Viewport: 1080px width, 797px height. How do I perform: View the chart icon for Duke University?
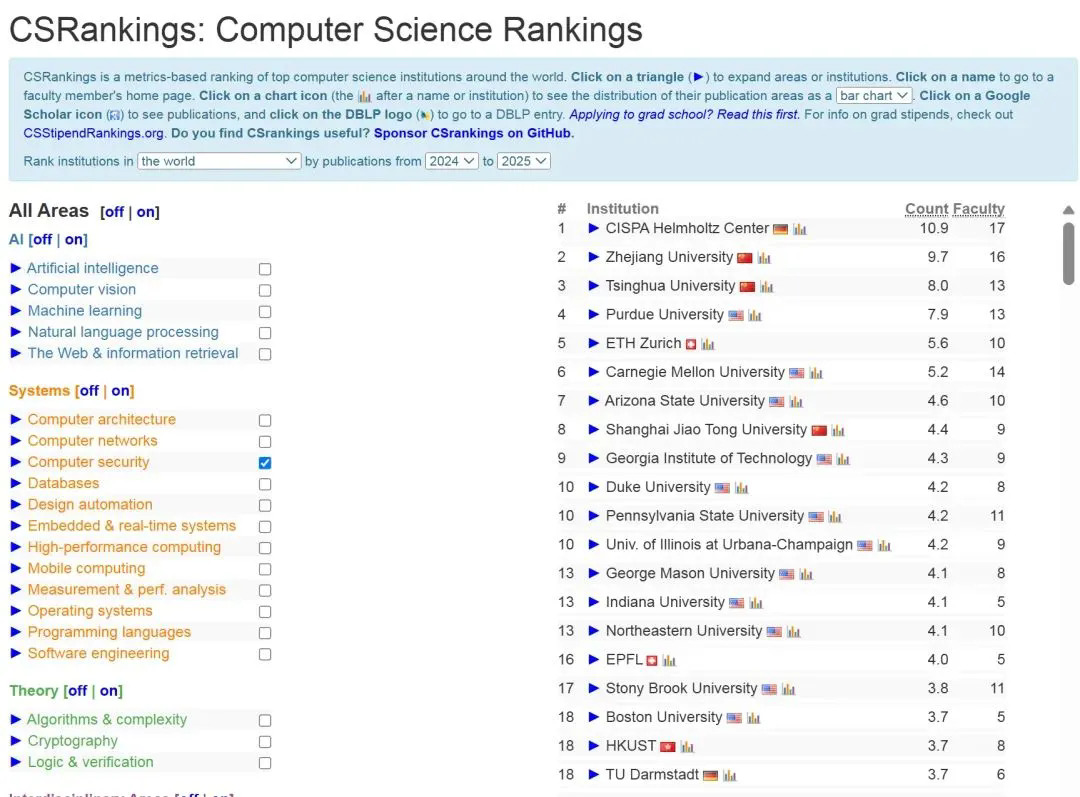(x=742, y=488)
